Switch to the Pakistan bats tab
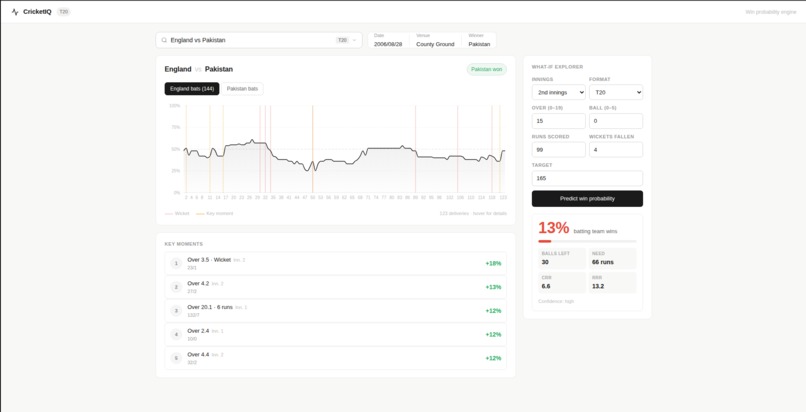The width and height of the screenshot is (806, 412). [x=242, y=89]
